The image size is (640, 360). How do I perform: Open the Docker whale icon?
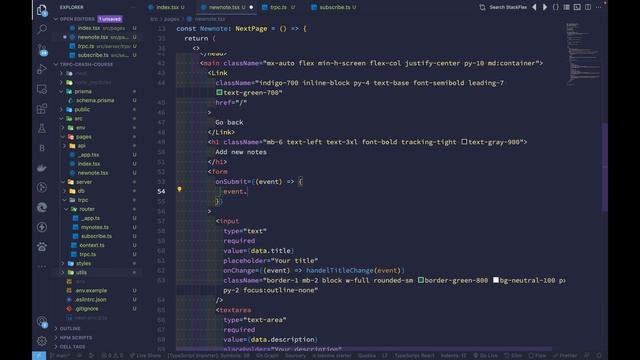coord(42,168)
